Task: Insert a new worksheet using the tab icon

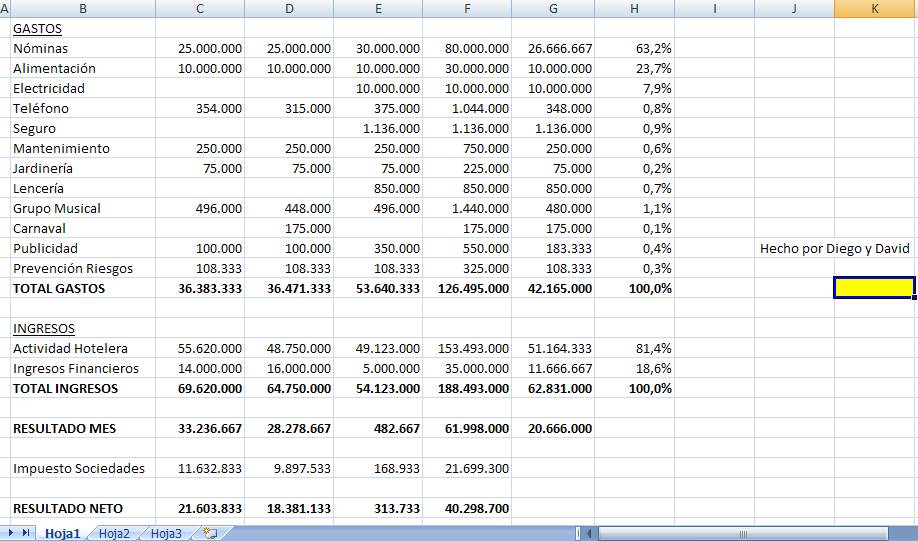Action: pos(210,533)
